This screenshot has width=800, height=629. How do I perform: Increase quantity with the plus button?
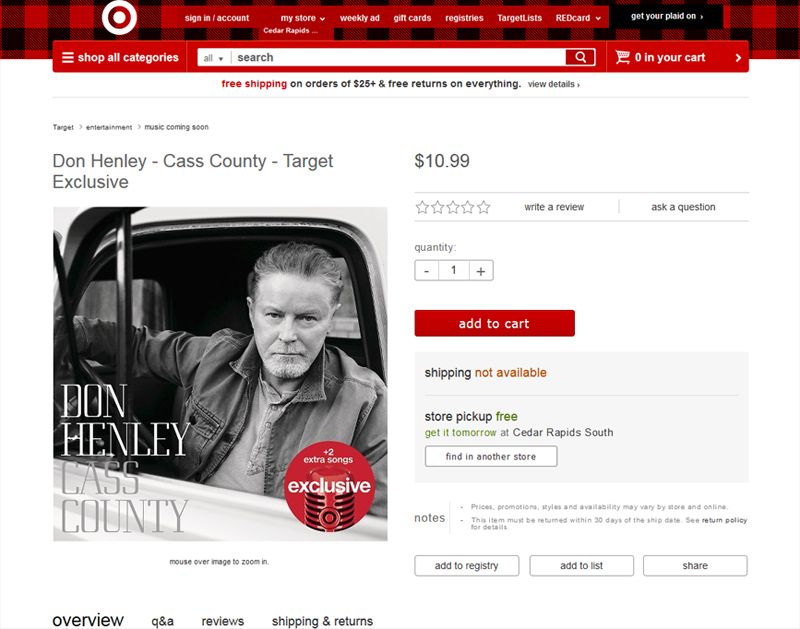[481, 271]
